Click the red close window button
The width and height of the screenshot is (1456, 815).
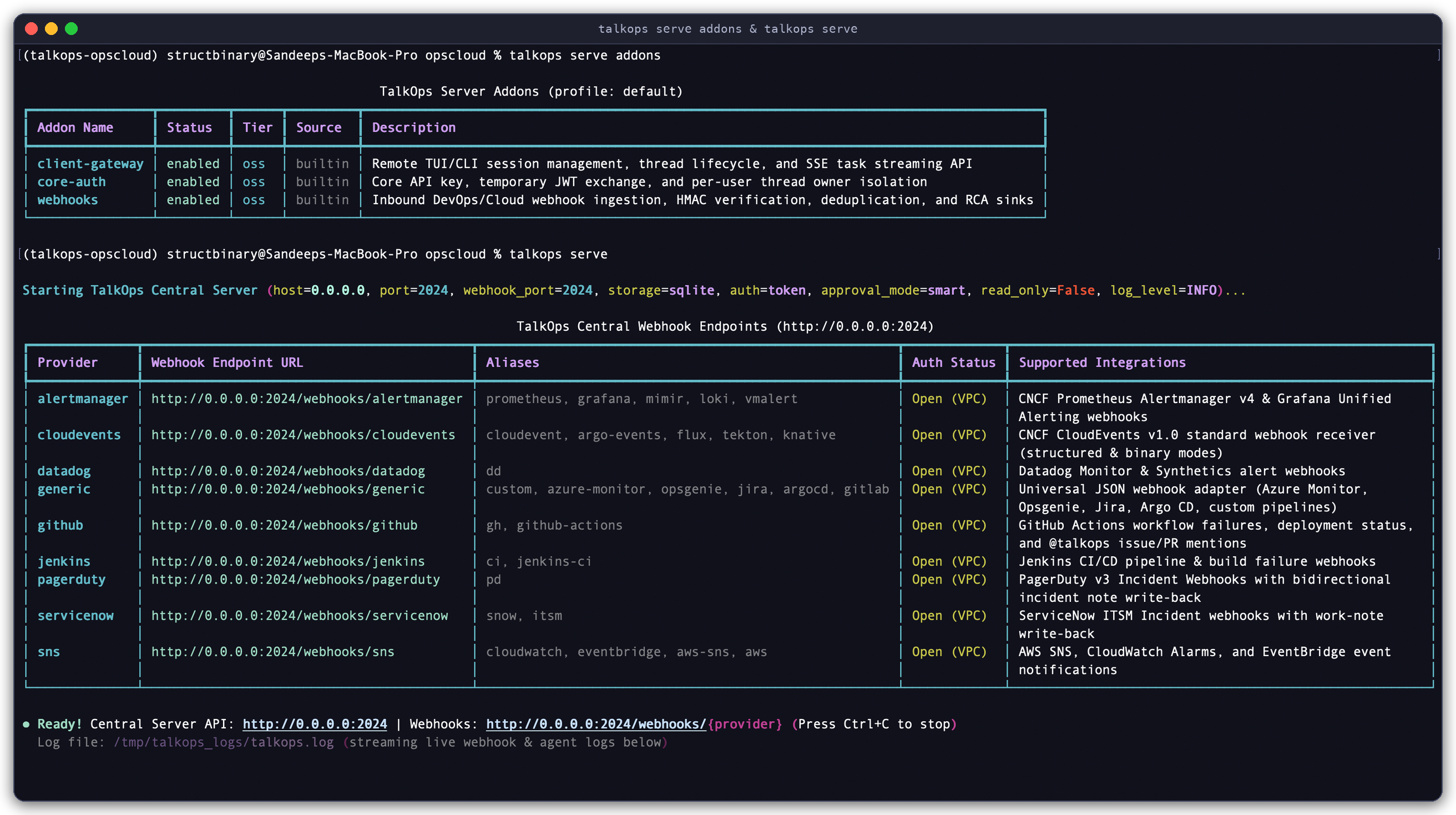(32, 29)
